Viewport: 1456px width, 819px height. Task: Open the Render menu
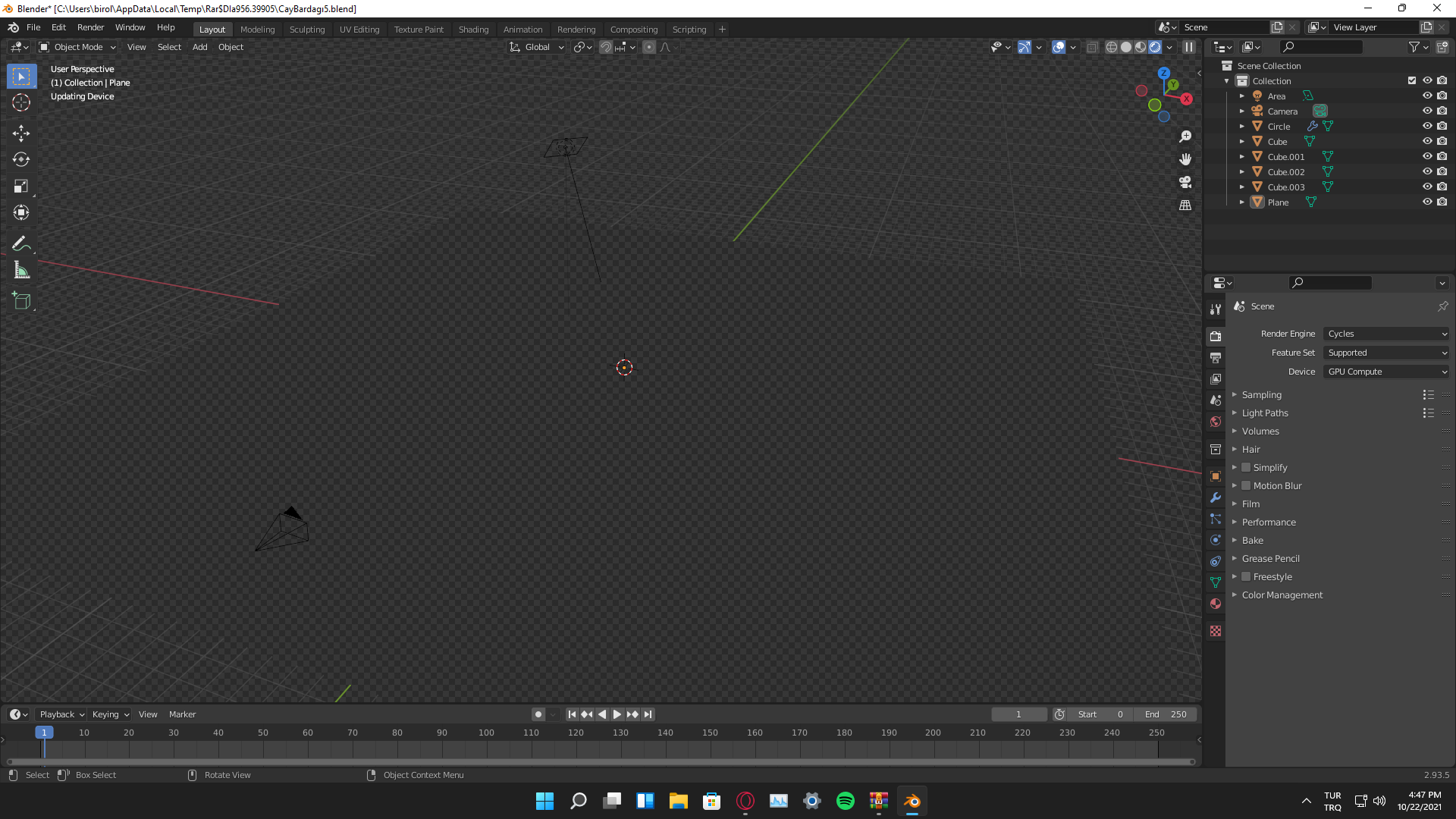point(90,27)
